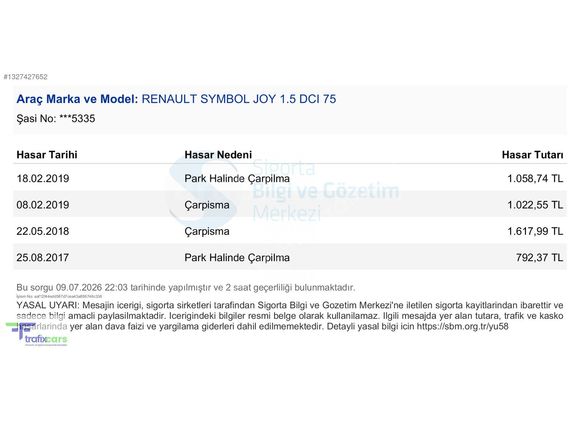Select the amount 1.022,55 TL

(535, 205)
